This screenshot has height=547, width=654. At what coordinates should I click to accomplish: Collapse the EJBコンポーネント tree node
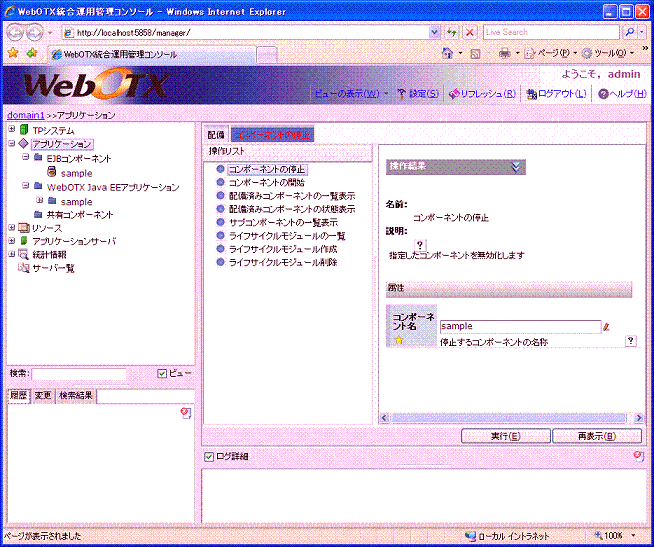click(24, 158)
